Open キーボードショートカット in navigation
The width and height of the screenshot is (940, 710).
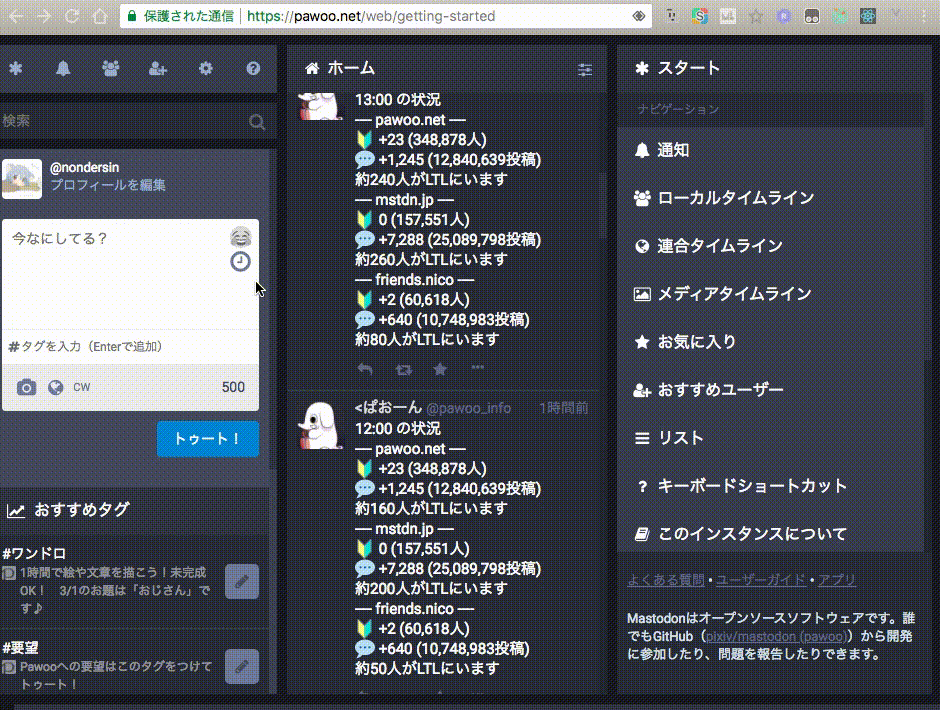coord(770,486)
